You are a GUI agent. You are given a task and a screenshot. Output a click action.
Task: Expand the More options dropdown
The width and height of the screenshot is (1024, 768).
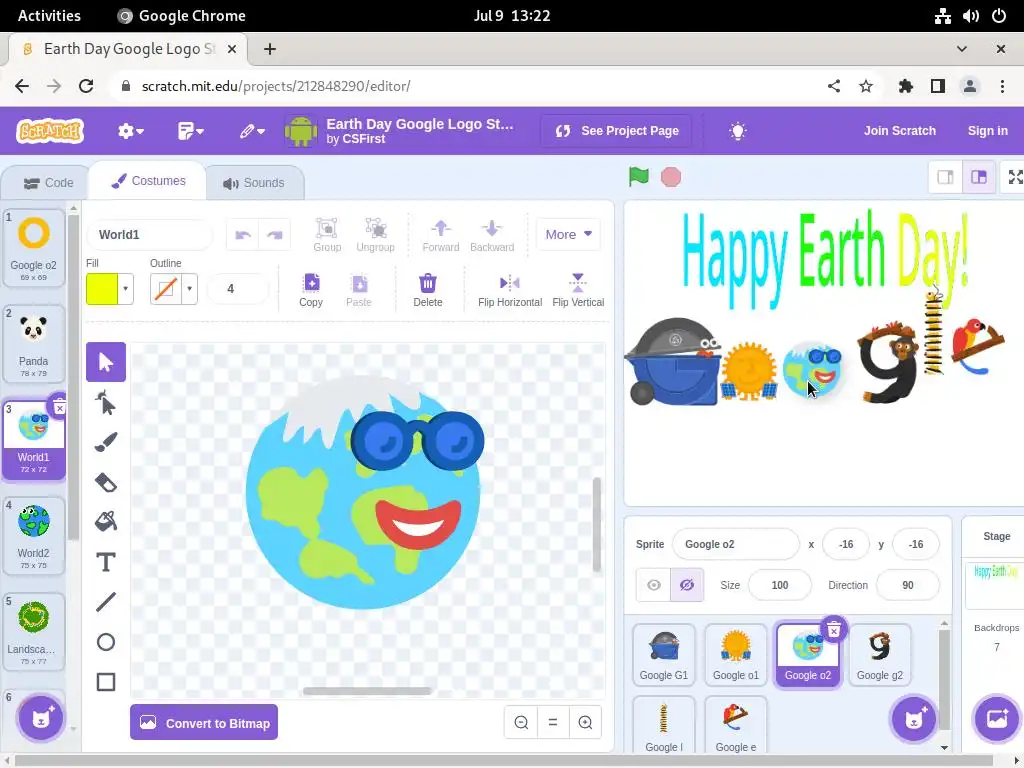point(568,234)
